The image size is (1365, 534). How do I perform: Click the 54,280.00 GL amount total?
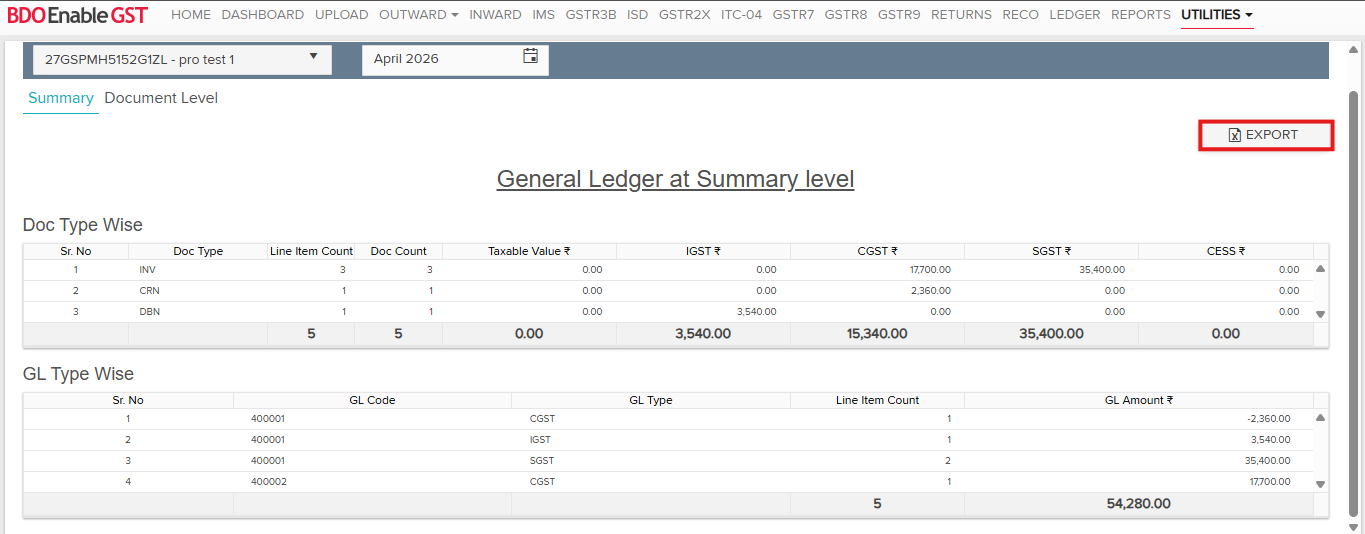pos(1138,504)
